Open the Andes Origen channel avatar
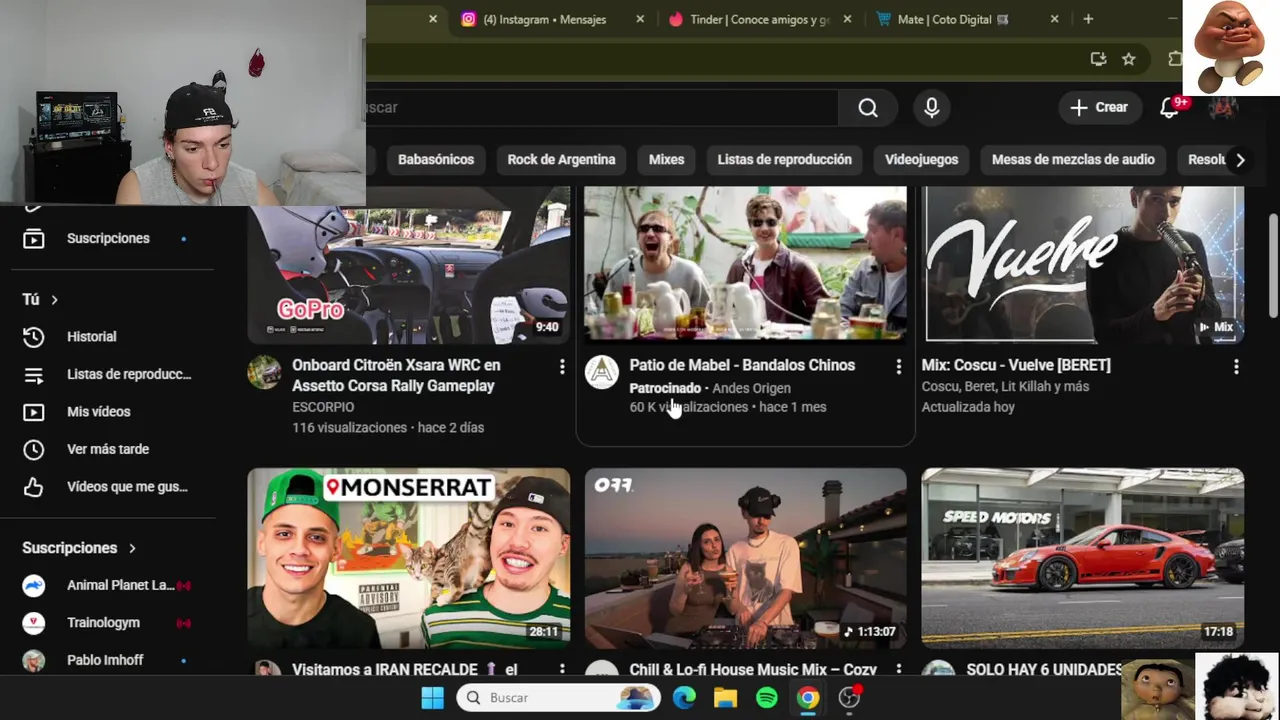 [x=602, y=372]
